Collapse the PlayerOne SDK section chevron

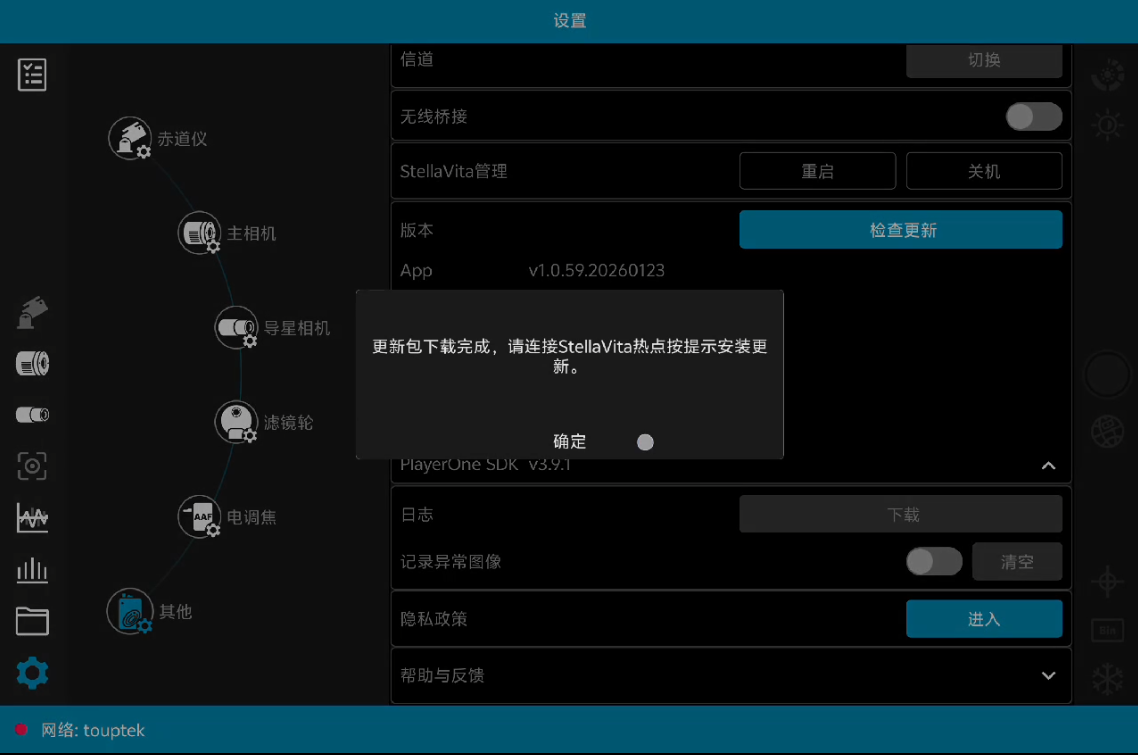tap(1048, 465)
